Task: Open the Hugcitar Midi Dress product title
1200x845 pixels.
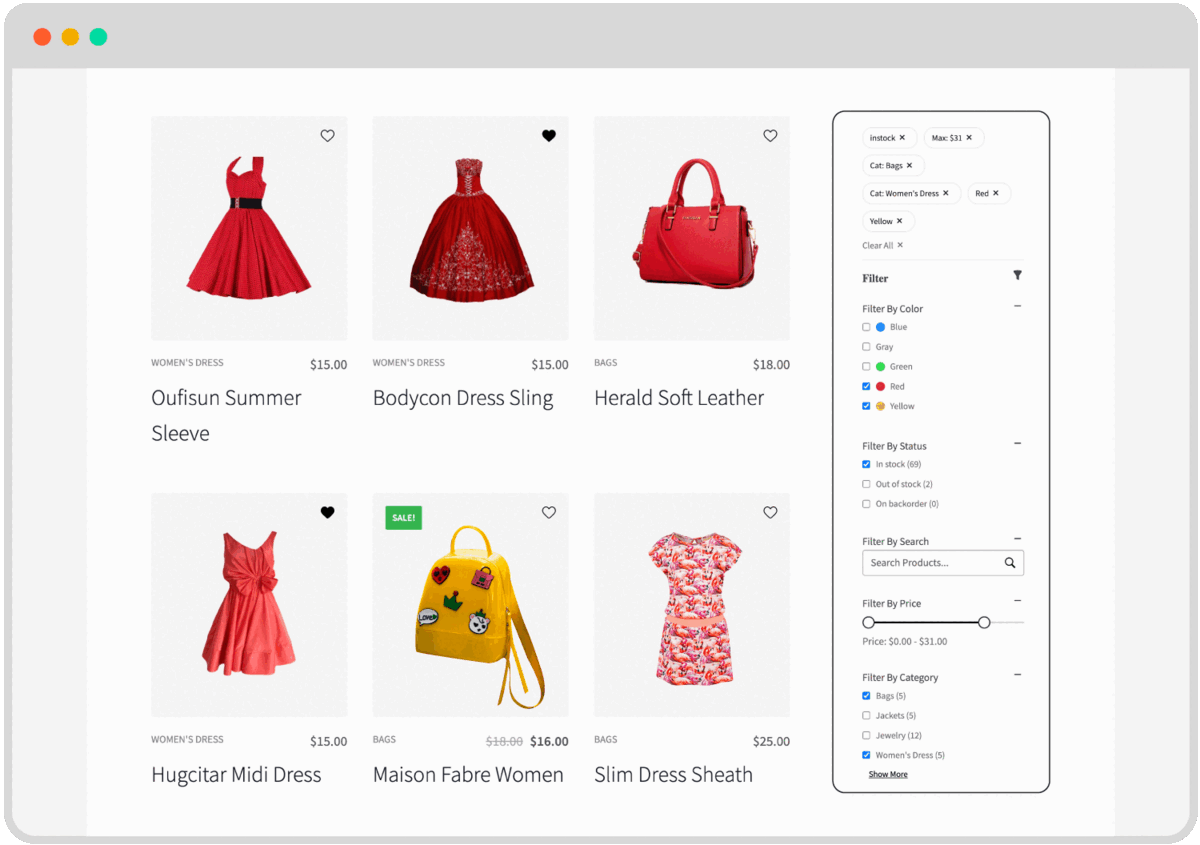Action: 236,775
